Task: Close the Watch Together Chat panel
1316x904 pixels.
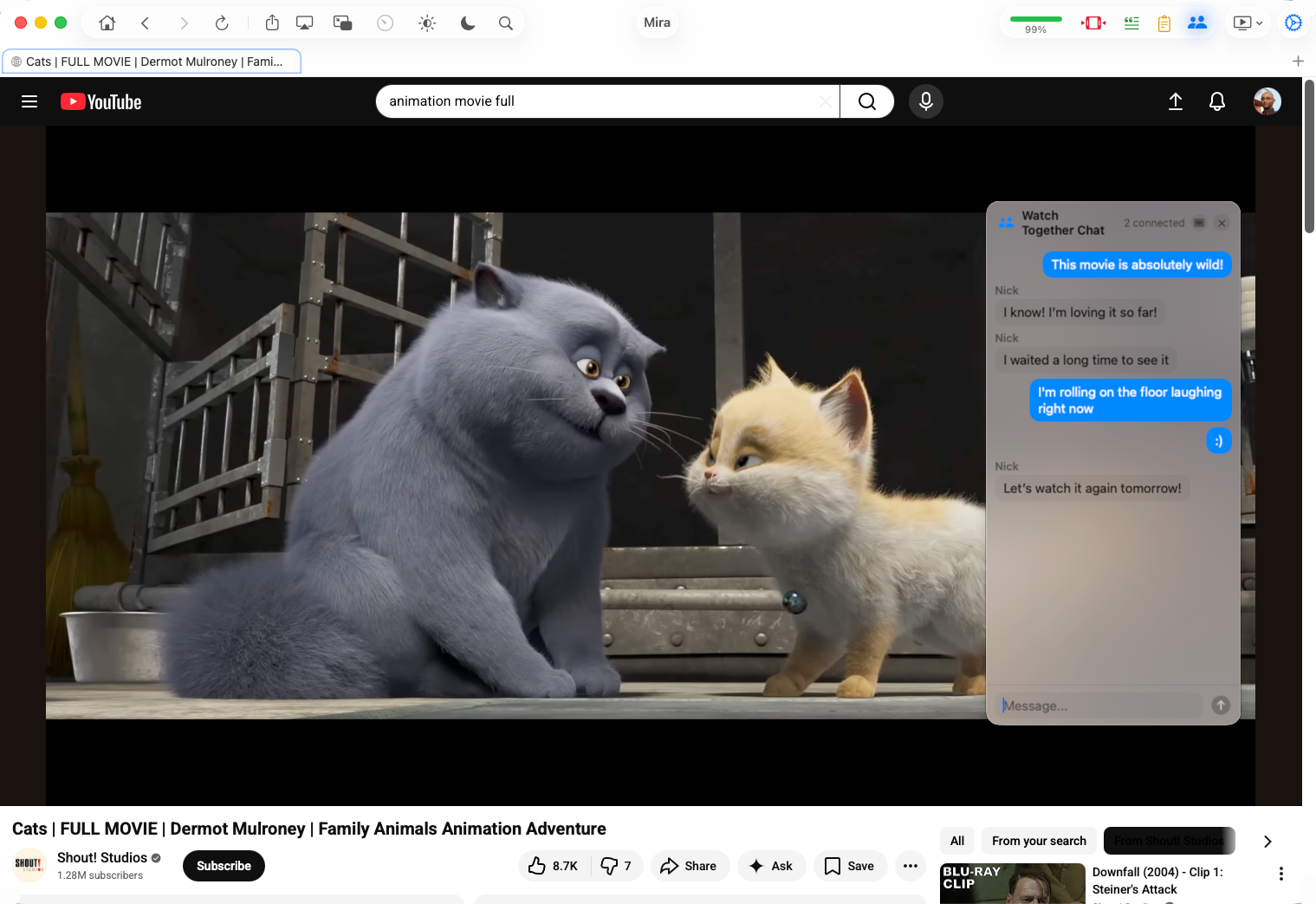Action: 1222,223
